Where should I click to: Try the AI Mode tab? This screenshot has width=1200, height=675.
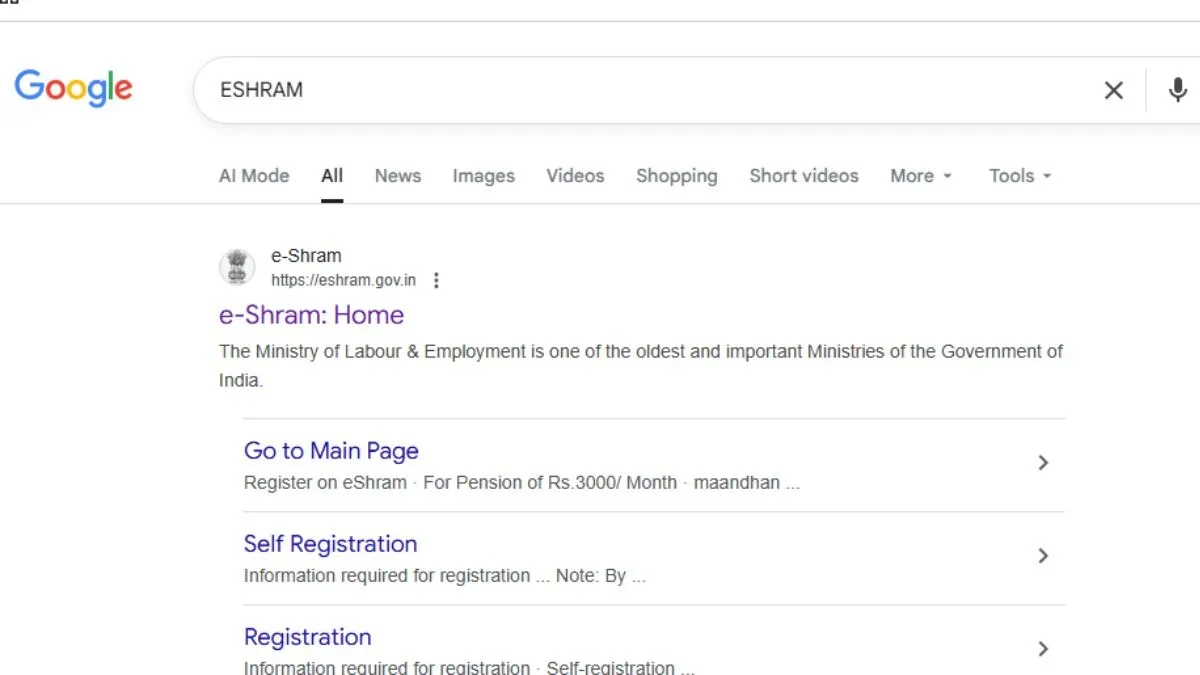click(253, 176)
